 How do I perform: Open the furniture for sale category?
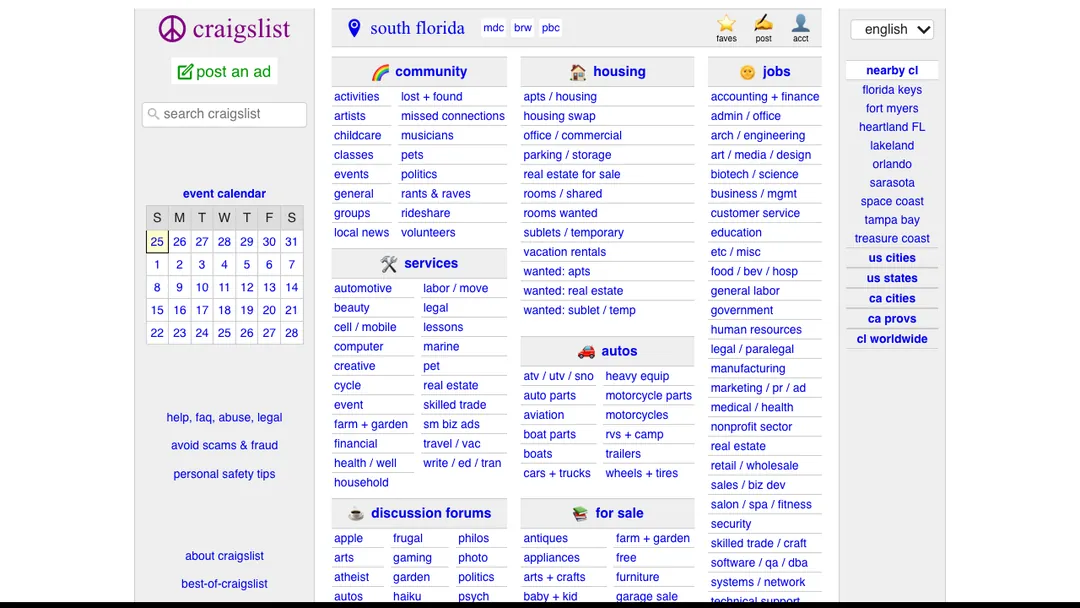click(637, 577)
